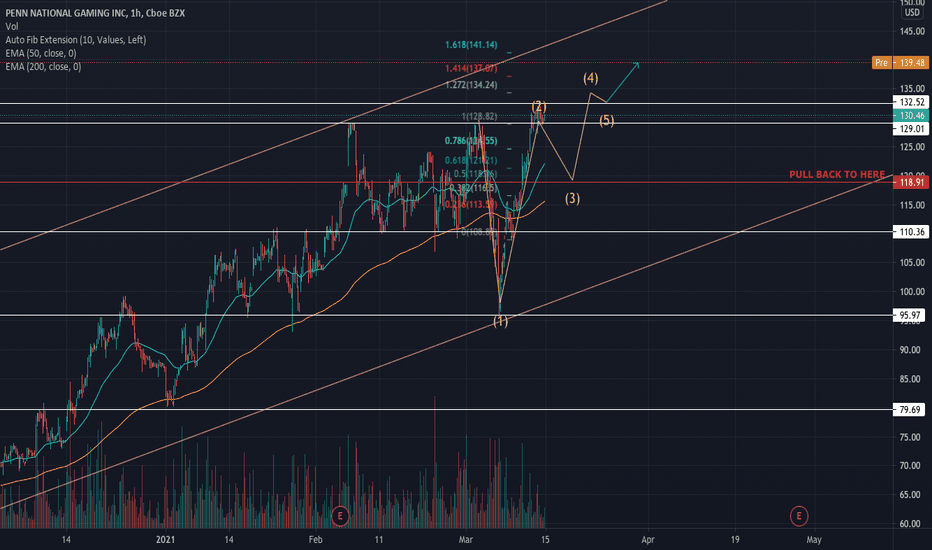Click the Apr label on time axis

tap(647, 539)
